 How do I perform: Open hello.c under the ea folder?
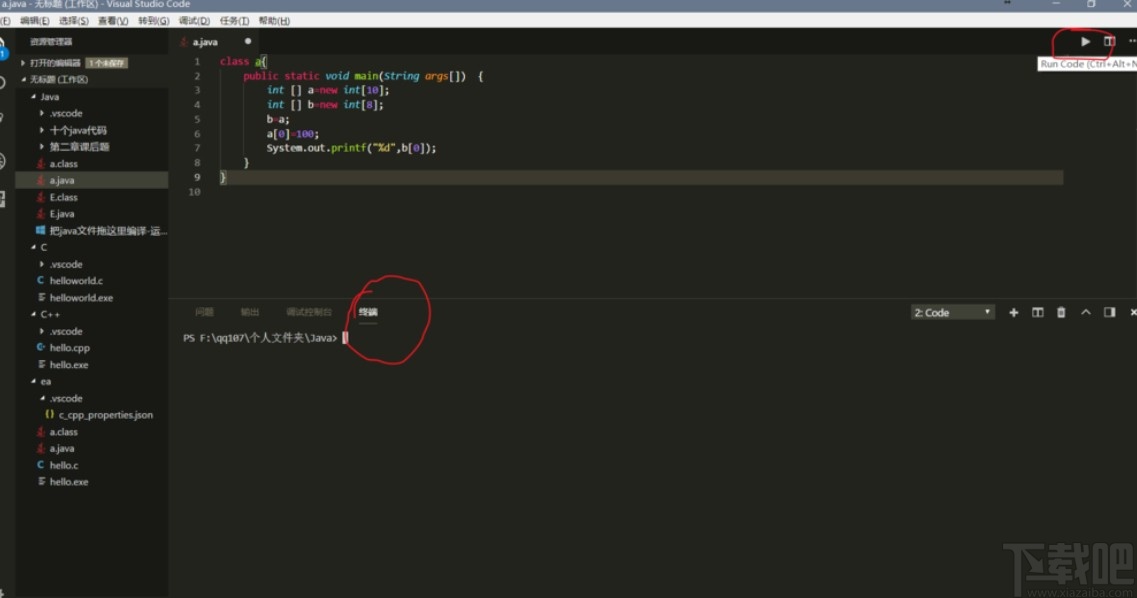64,465
